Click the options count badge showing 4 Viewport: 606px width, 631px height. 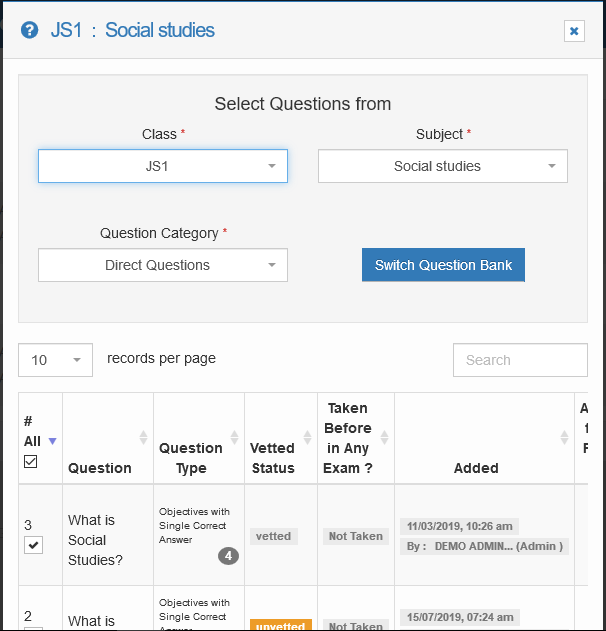pyautogui.click(x=228, y=555)
